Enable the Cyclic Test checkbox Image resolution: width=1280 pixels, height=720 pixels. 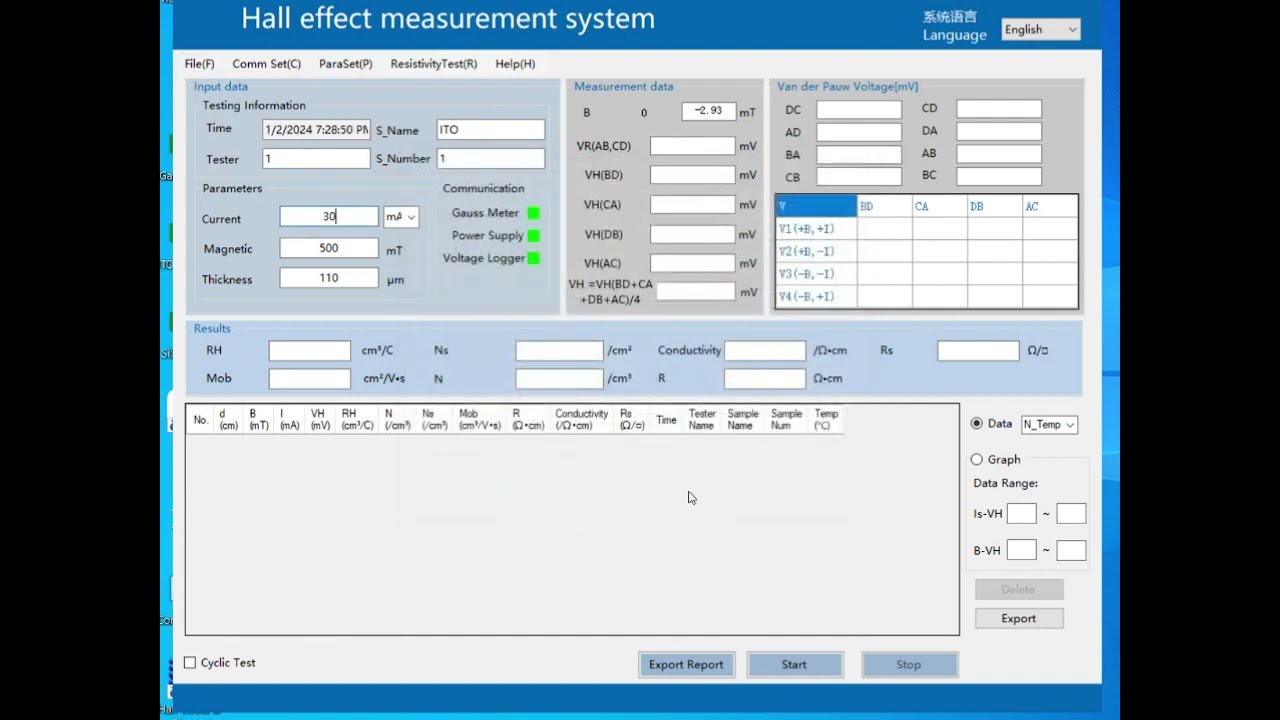pyautogui.click(x=190, y=663)
